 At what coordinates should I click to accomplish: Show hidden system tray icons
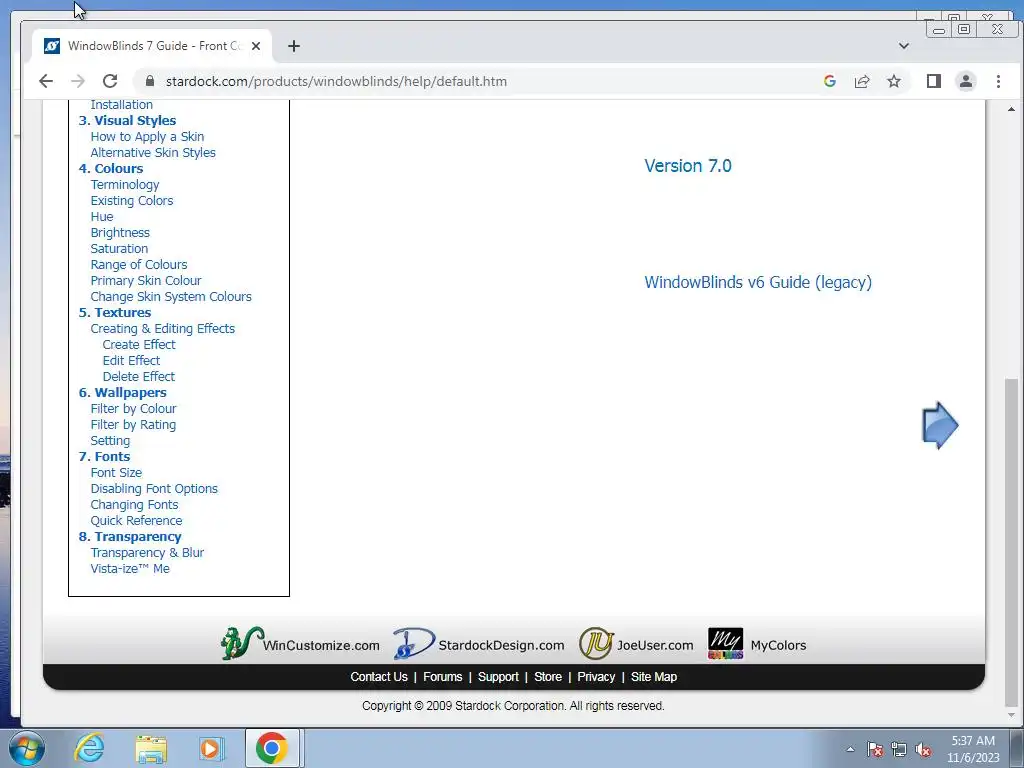coord(850,749)
